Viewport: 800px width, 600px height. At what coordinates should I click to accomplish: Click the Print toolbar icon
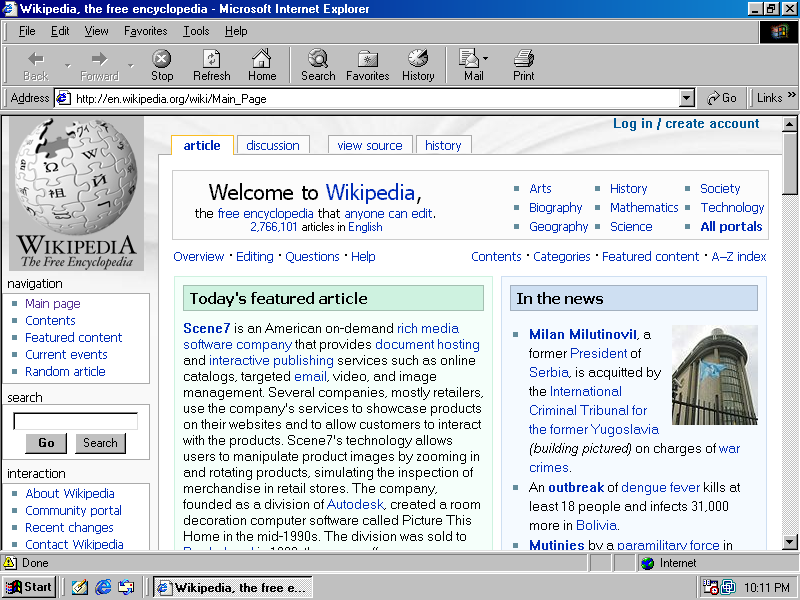point(524,65)
